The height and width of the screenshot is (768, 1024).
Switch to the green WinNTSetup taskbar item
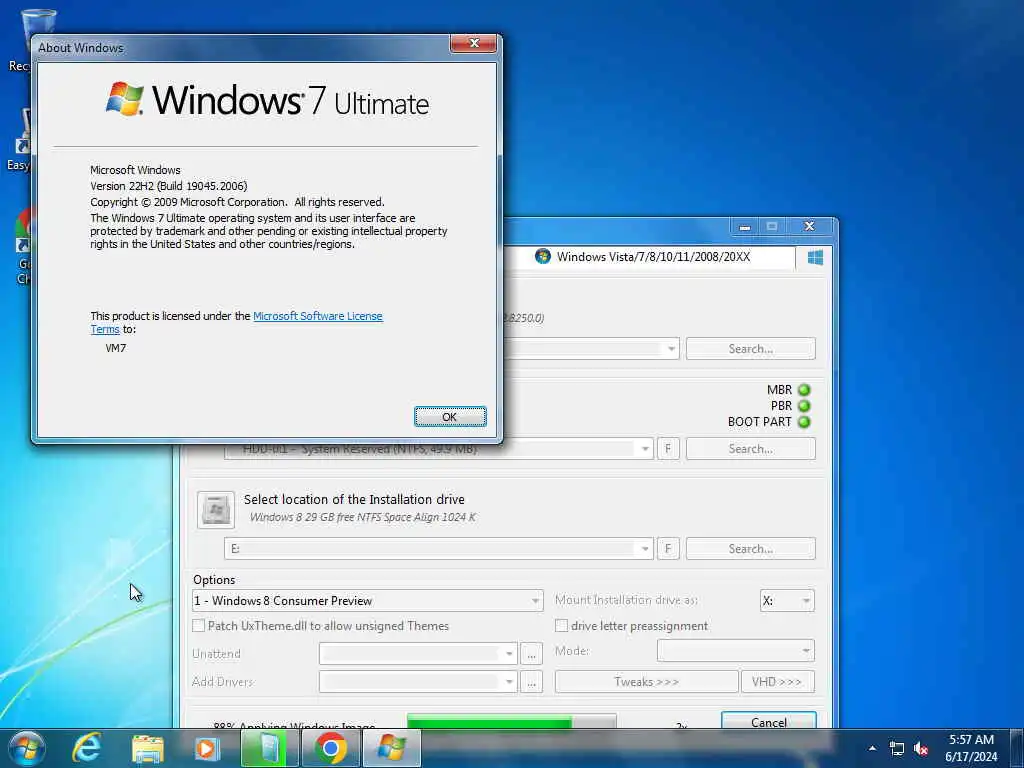click(x=268, y=748)
